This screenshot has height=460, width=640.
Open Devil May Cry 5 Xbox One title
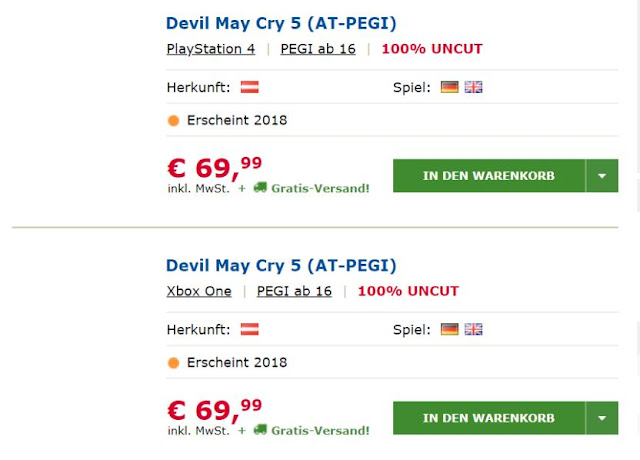pos(281,265)
